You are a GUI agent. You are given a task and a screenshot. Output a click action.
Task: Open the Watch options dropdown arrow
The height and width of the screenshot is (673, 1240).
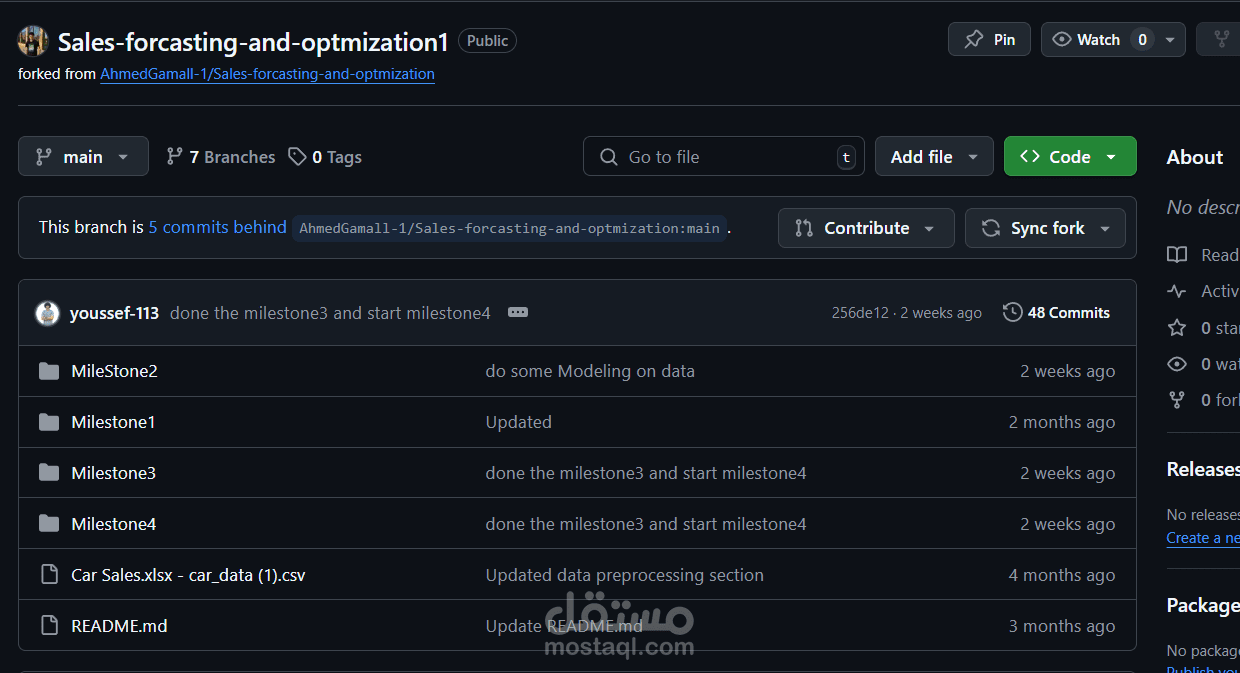click(1170, 40)
